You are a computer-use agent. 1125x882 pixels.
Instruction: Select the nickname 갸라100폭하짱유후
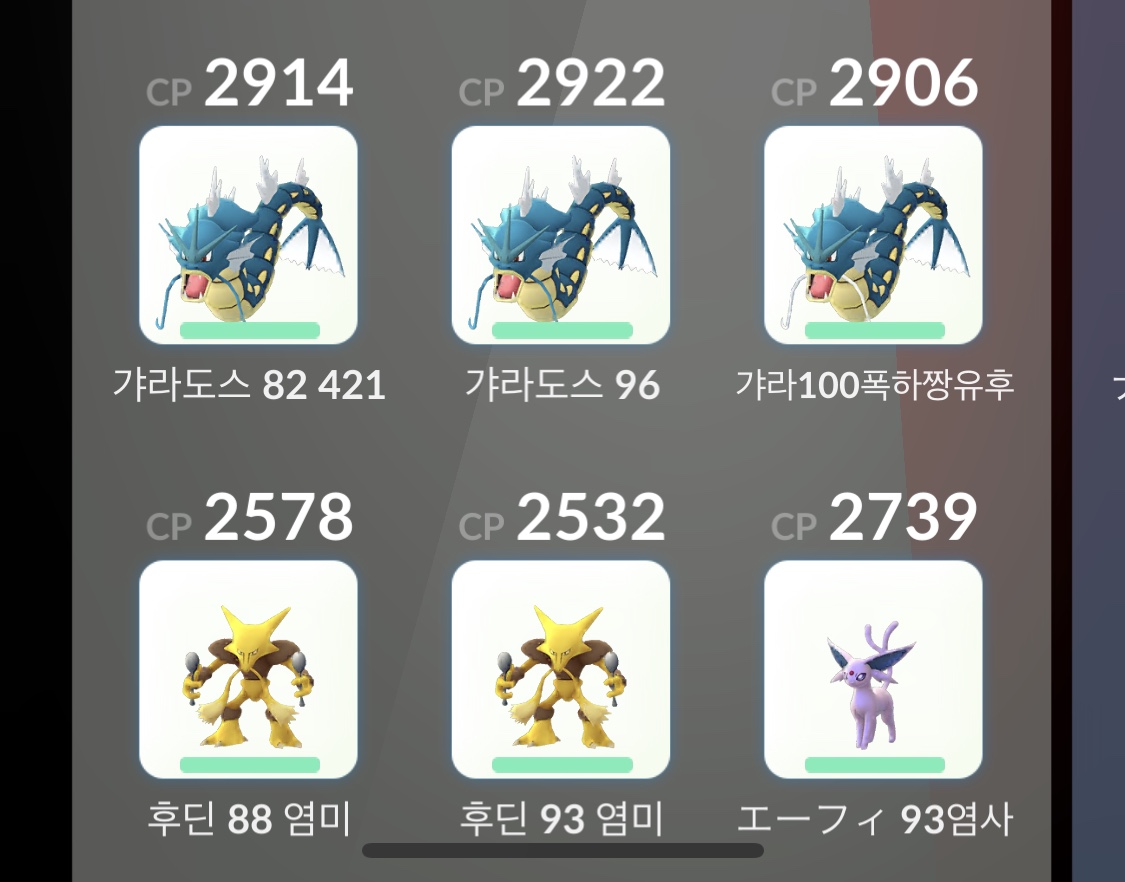[x=874, y=385]
